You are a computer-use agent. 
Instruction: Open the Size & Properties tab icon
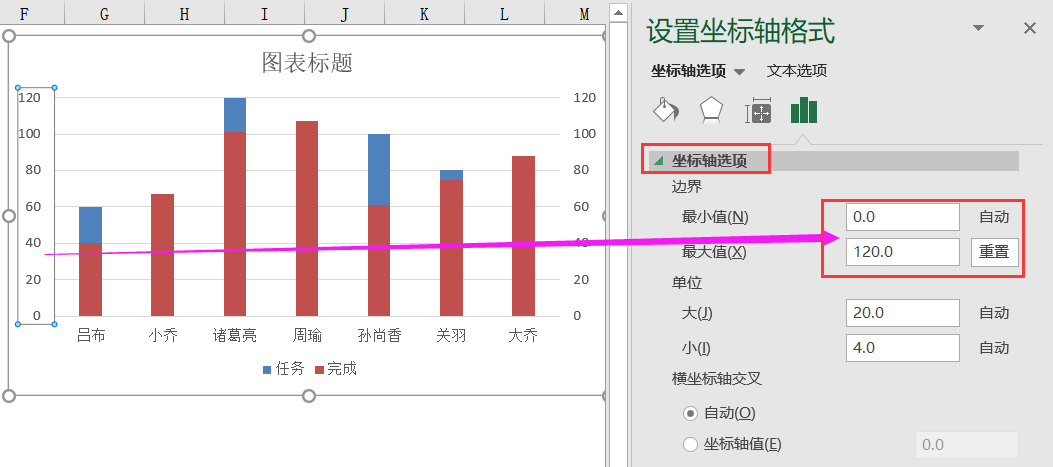point(758,111)
